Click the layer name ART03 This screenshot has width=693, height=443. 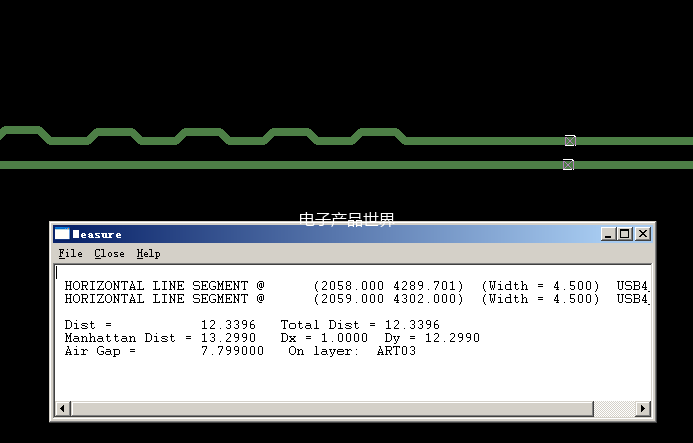tap(396, 351)
